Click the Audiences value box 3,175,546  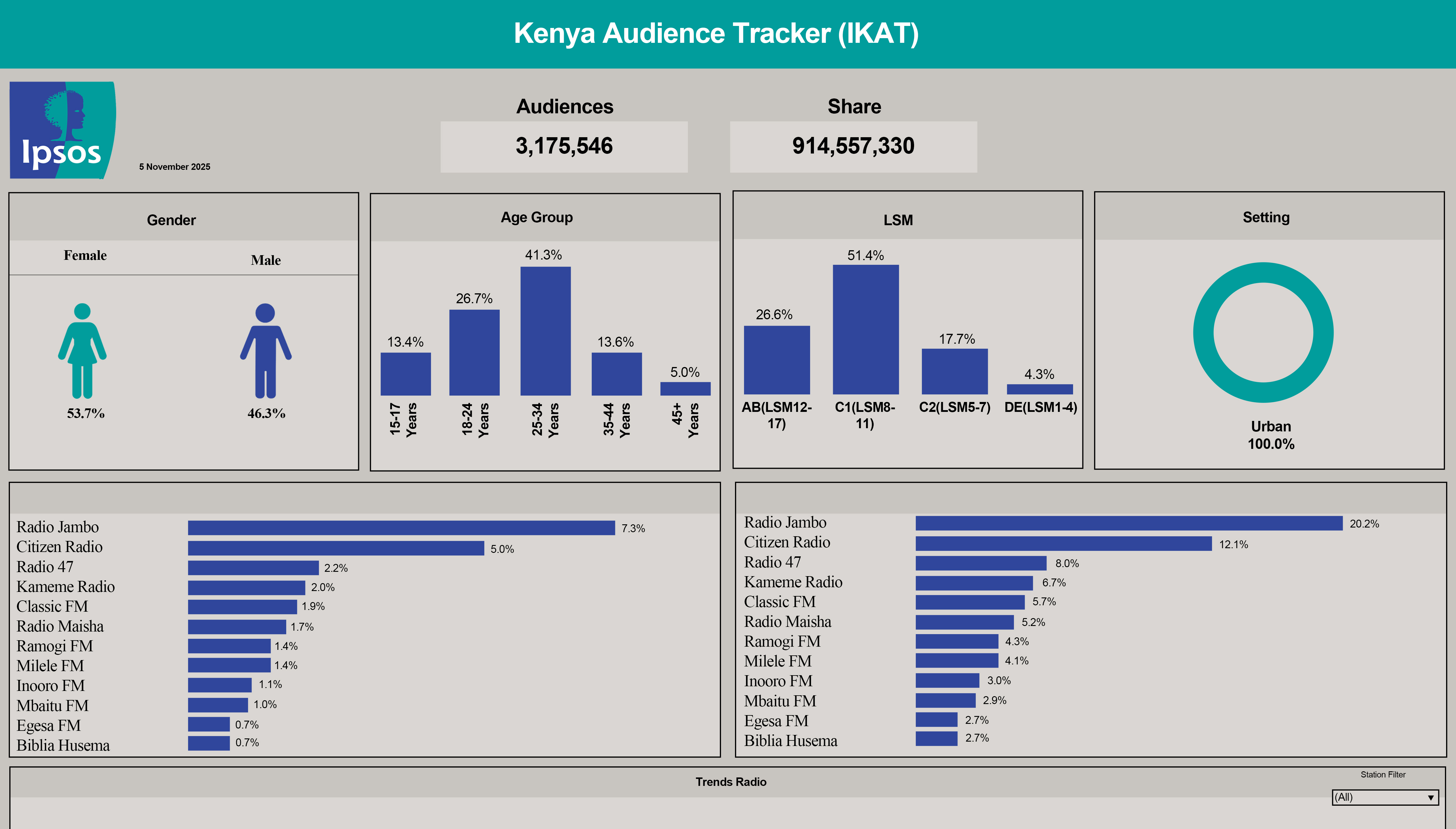pos(563,146)
